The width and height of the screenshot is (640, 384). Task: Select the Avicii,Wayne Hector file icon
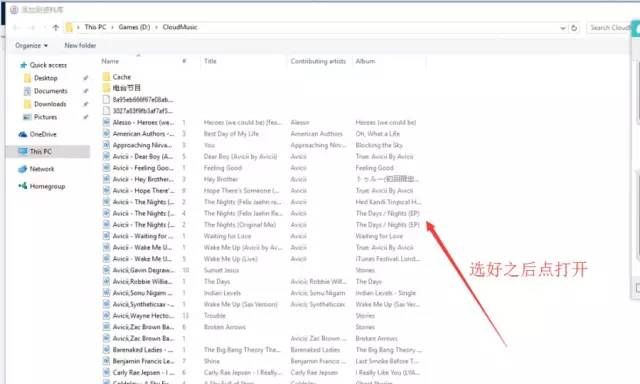107,316
